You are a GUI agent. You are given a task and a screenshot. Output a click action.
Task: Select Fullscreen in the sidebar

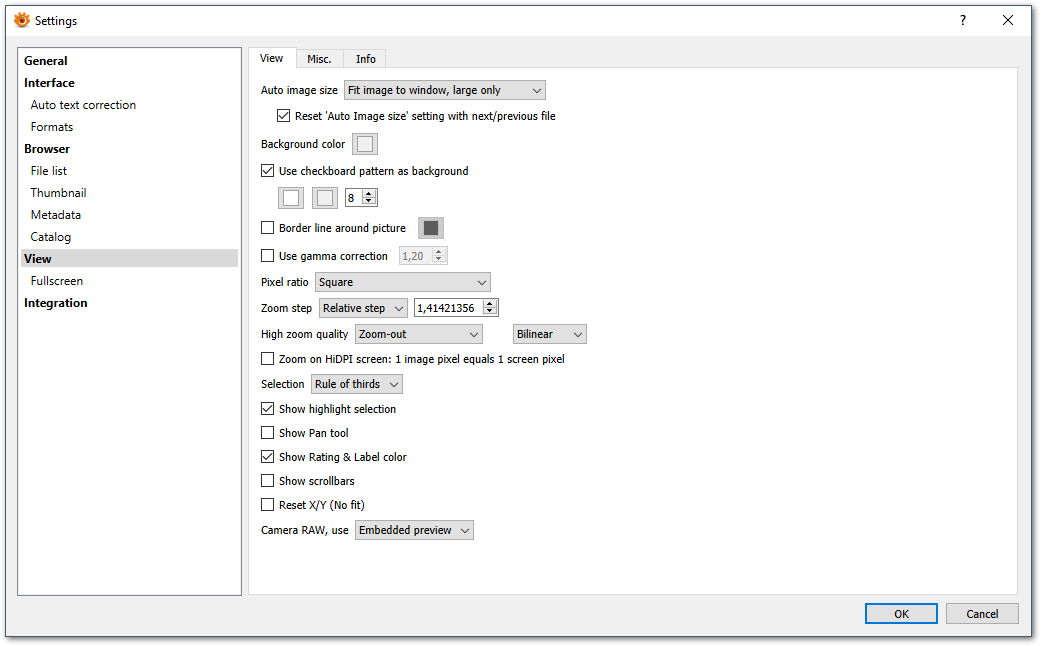[x=56, y=281]
